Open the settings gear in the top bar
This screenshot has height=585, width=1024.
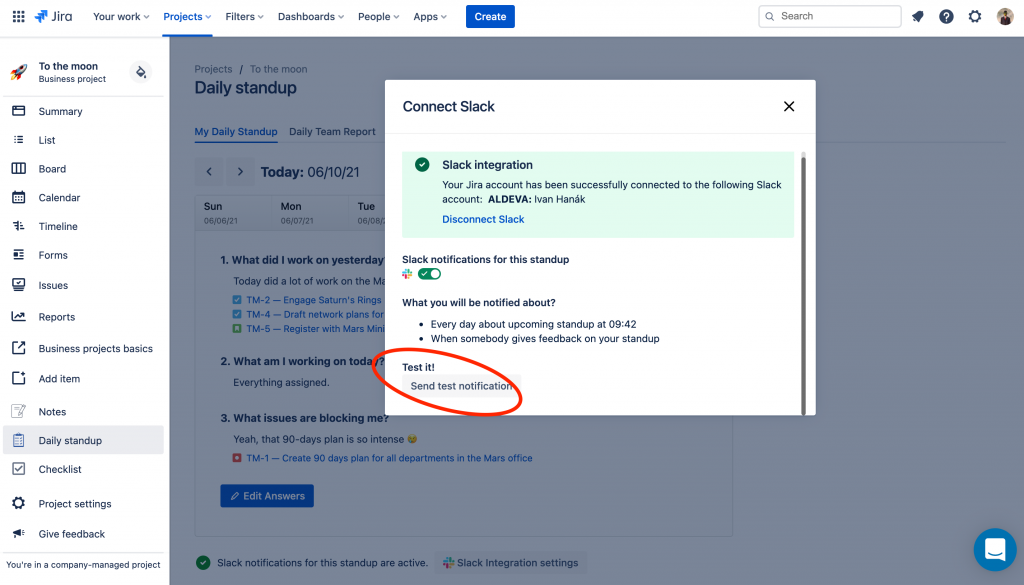[x=974, y=16]
